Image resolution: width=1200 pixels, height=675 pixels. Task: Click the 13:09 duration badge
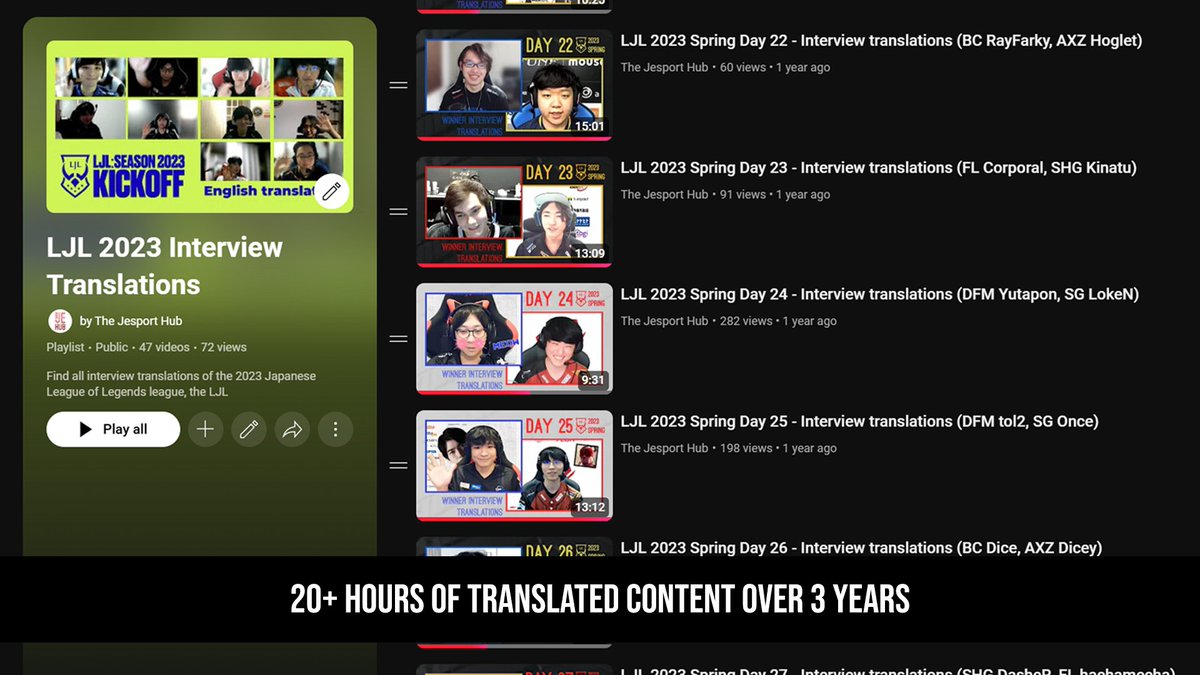[x=589, y=253]
